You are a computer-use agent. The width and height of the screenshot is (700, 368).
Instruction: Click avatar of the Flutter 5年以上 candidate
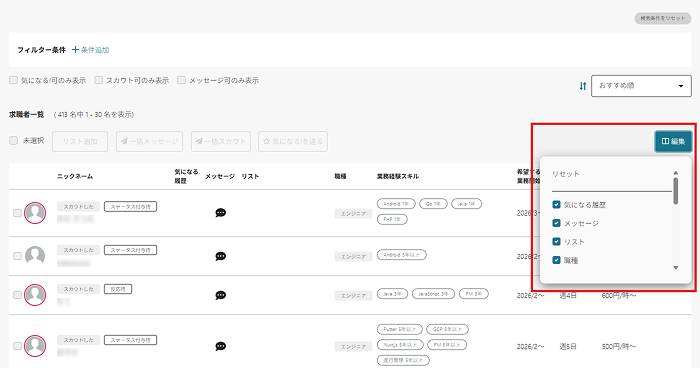pos(35,346)
